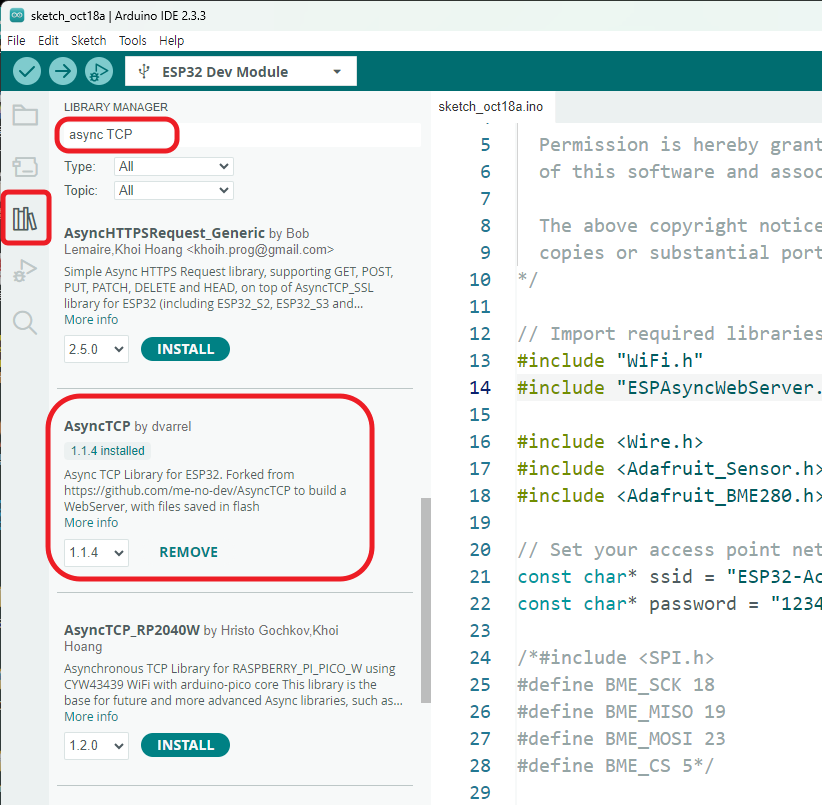Click the const char* password code line
Screen dimensions: 822x805
click(x=669, y=604)
